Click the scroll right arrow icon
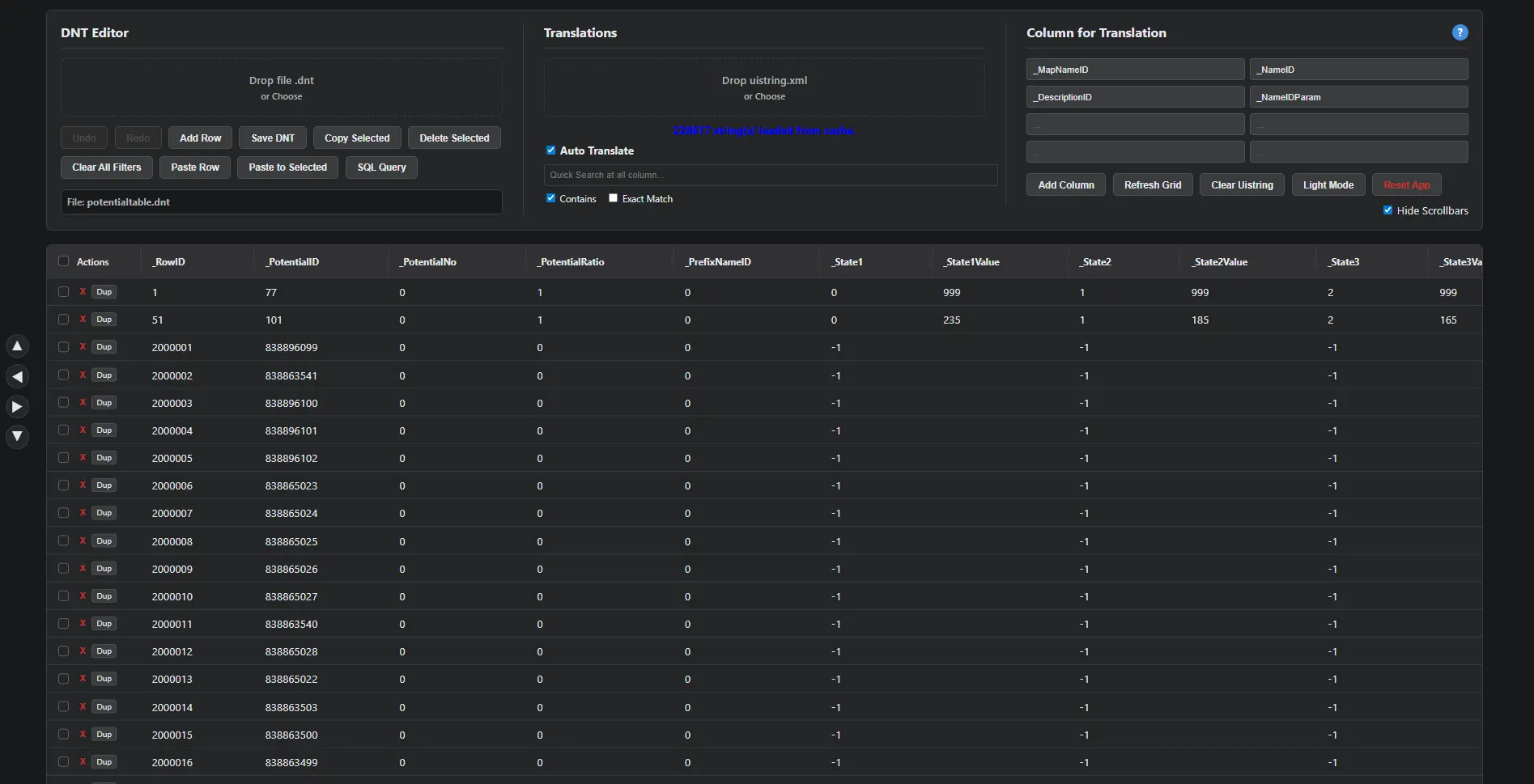Image resolution: width=1534 pixels, height=784 pixels. click(x=17, y=407)
